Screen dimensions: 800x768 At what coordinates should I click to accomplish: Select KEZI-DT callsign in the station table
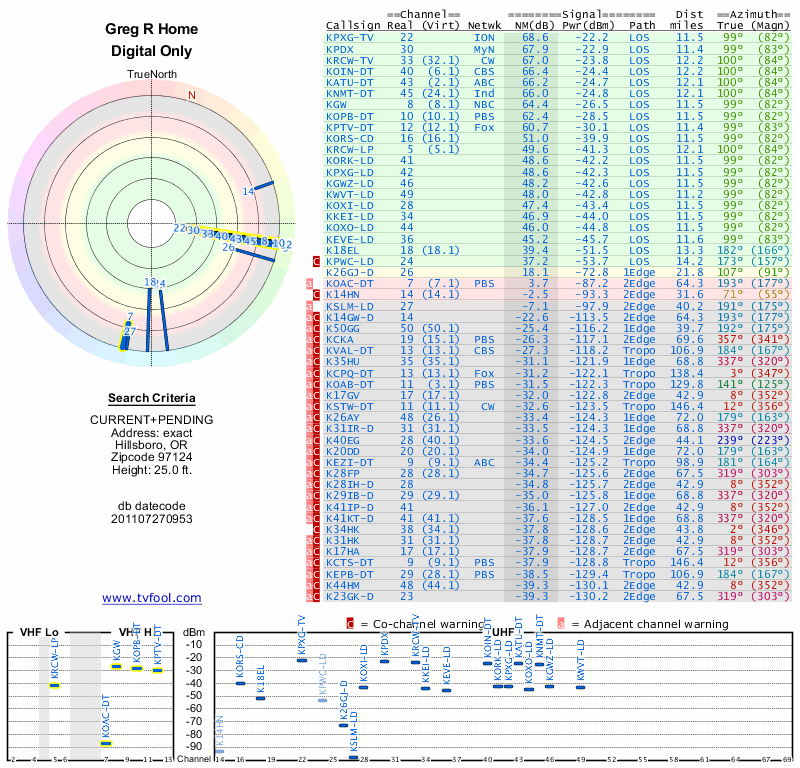[x=350, y=463]
